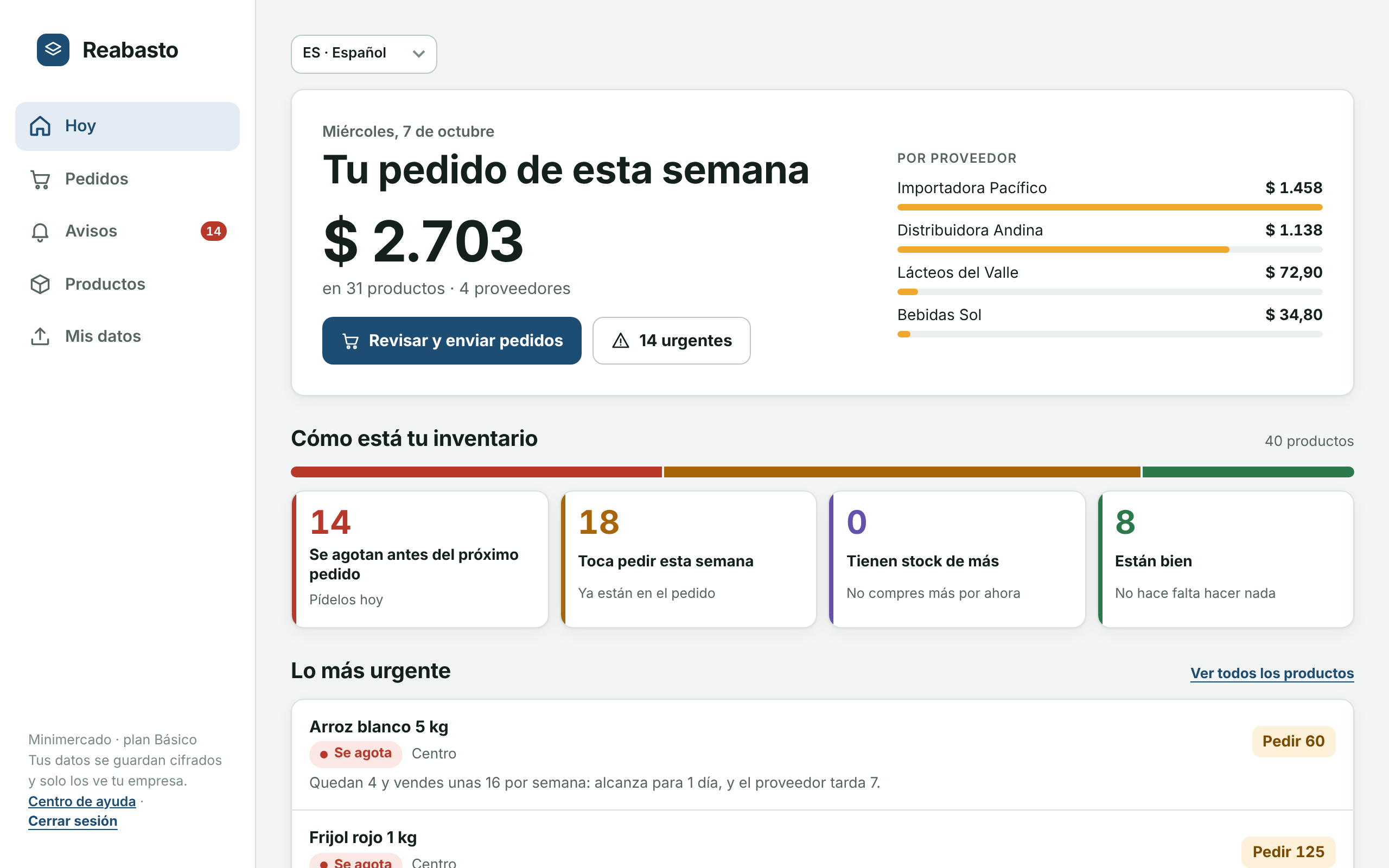Click the Distribuidora Andina progress bar
The width and height of the screenshot is (1389, 868).
[x=1110, y=250]
